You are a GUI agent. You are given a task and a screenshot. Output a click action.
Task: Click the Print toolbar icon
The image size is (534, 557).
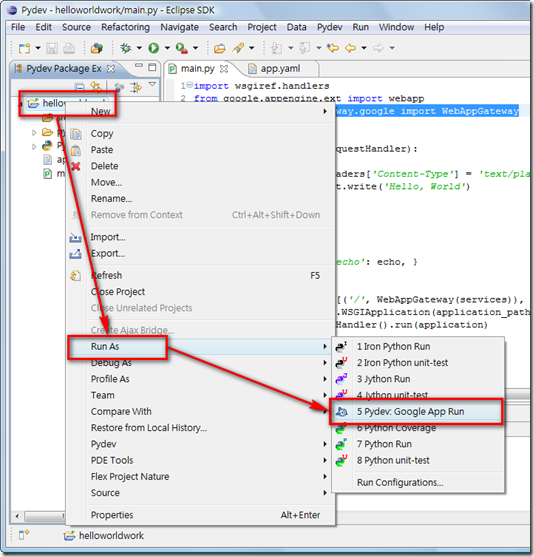(x=69, y=48)
